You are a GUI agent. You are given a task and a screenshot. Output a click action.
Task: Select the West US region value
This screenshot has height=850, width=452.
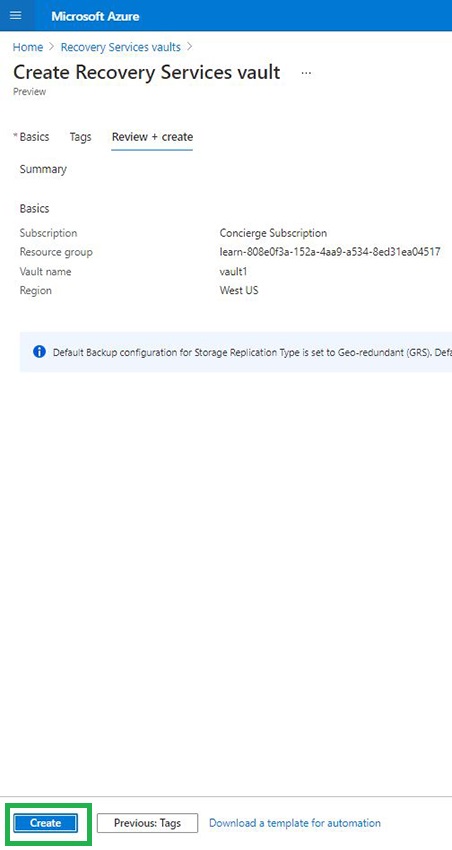tap(239, 290)
